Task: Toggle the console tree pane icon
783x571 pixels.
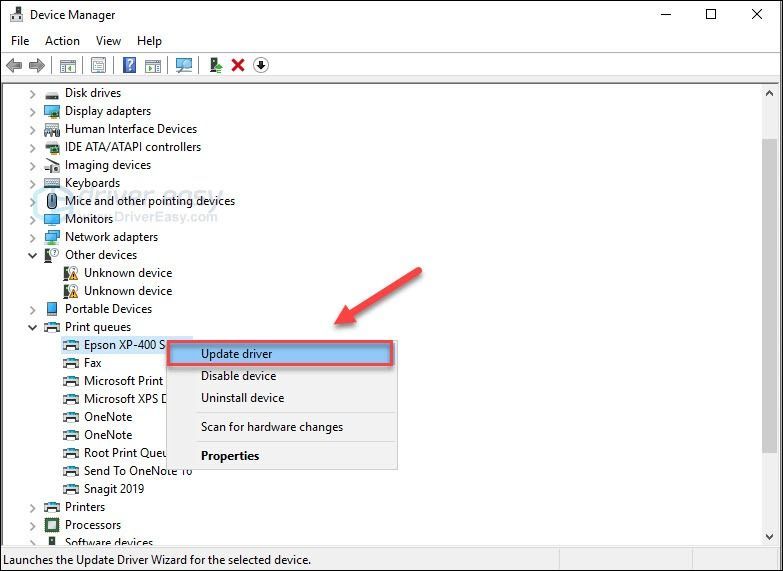Action: [67, 65]
